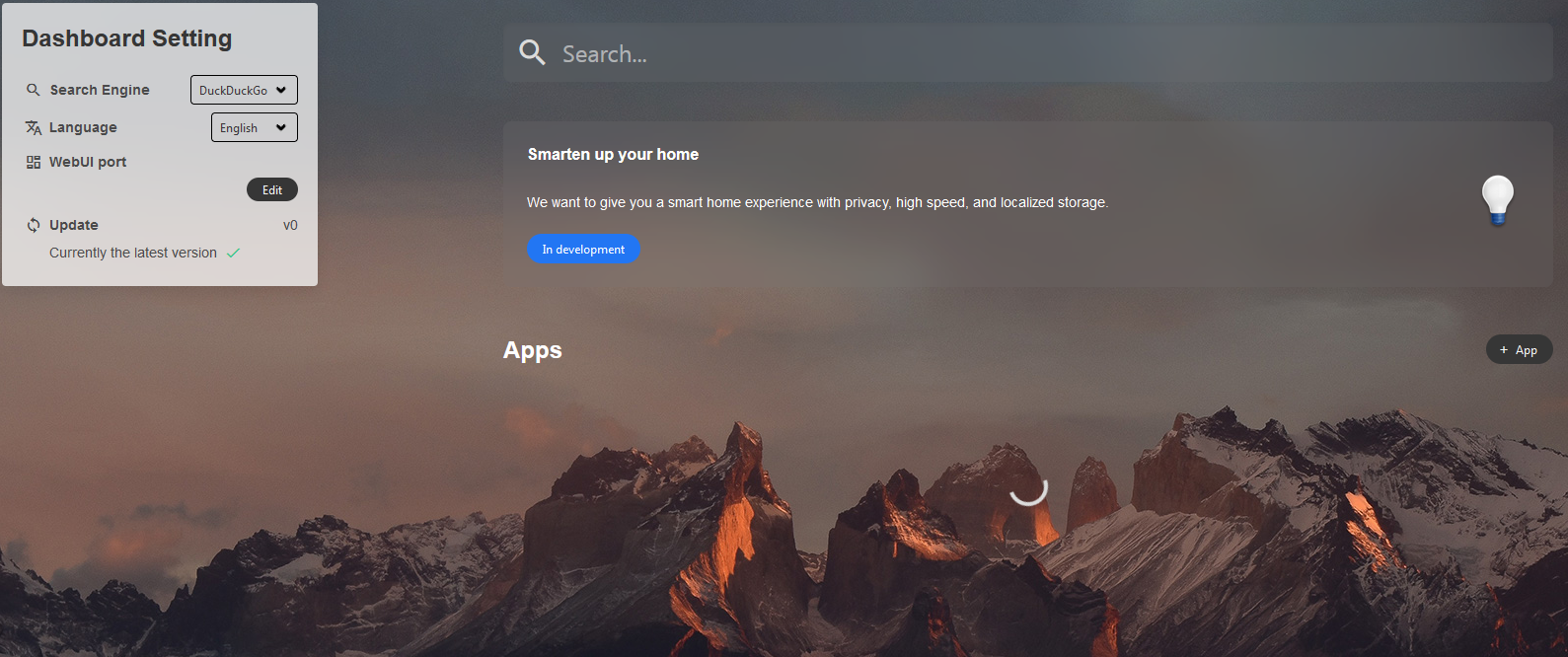The width and height of the screenshot is (1568, 657).
Task: Open the DuckDuckGo search engine dropdown
Action: click(244, 90)
